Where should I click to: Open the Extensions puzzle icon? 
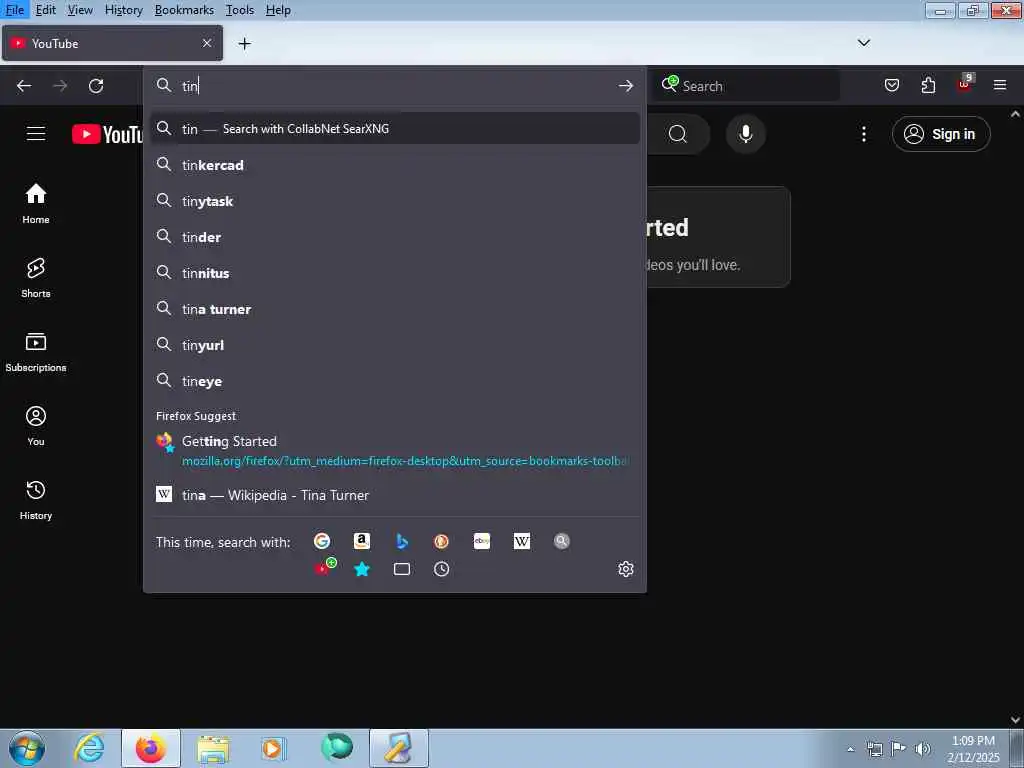[928, 85]
